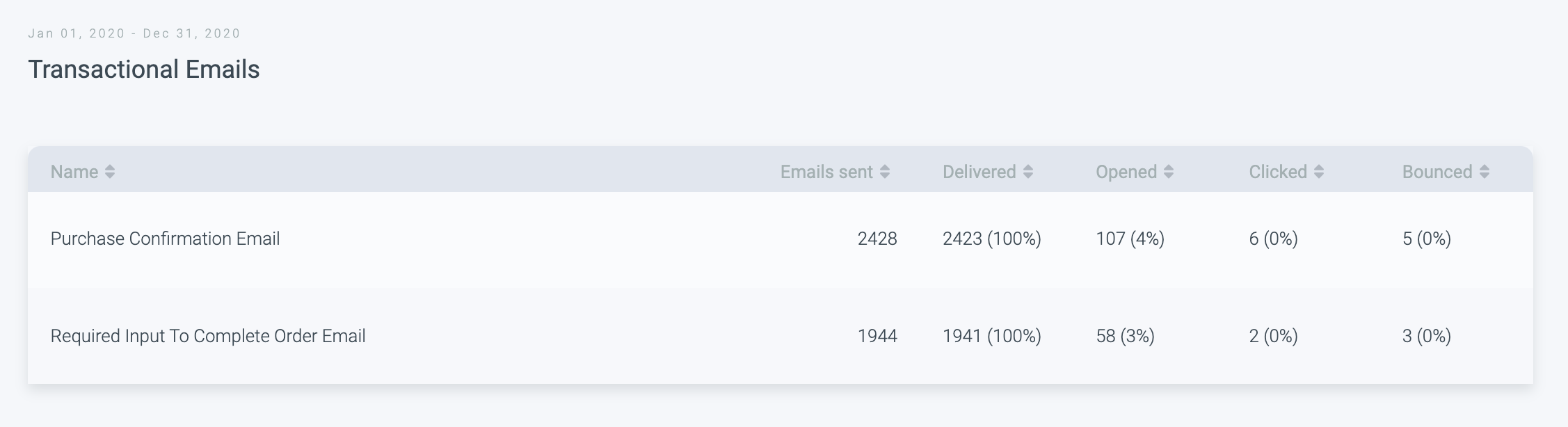
Task: Click the Opened column sort arrows
Action: 1169,172
